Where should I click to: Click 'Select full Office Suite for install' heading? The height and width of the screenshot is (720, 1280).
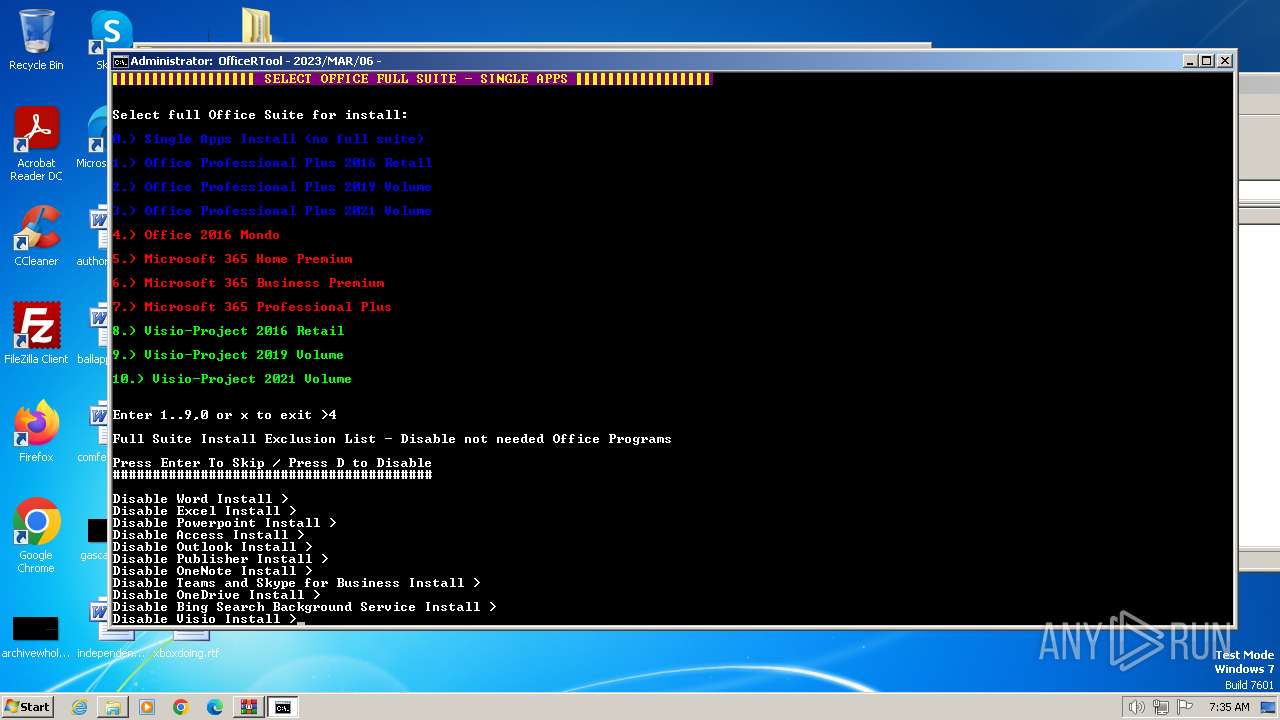[260, 115]
